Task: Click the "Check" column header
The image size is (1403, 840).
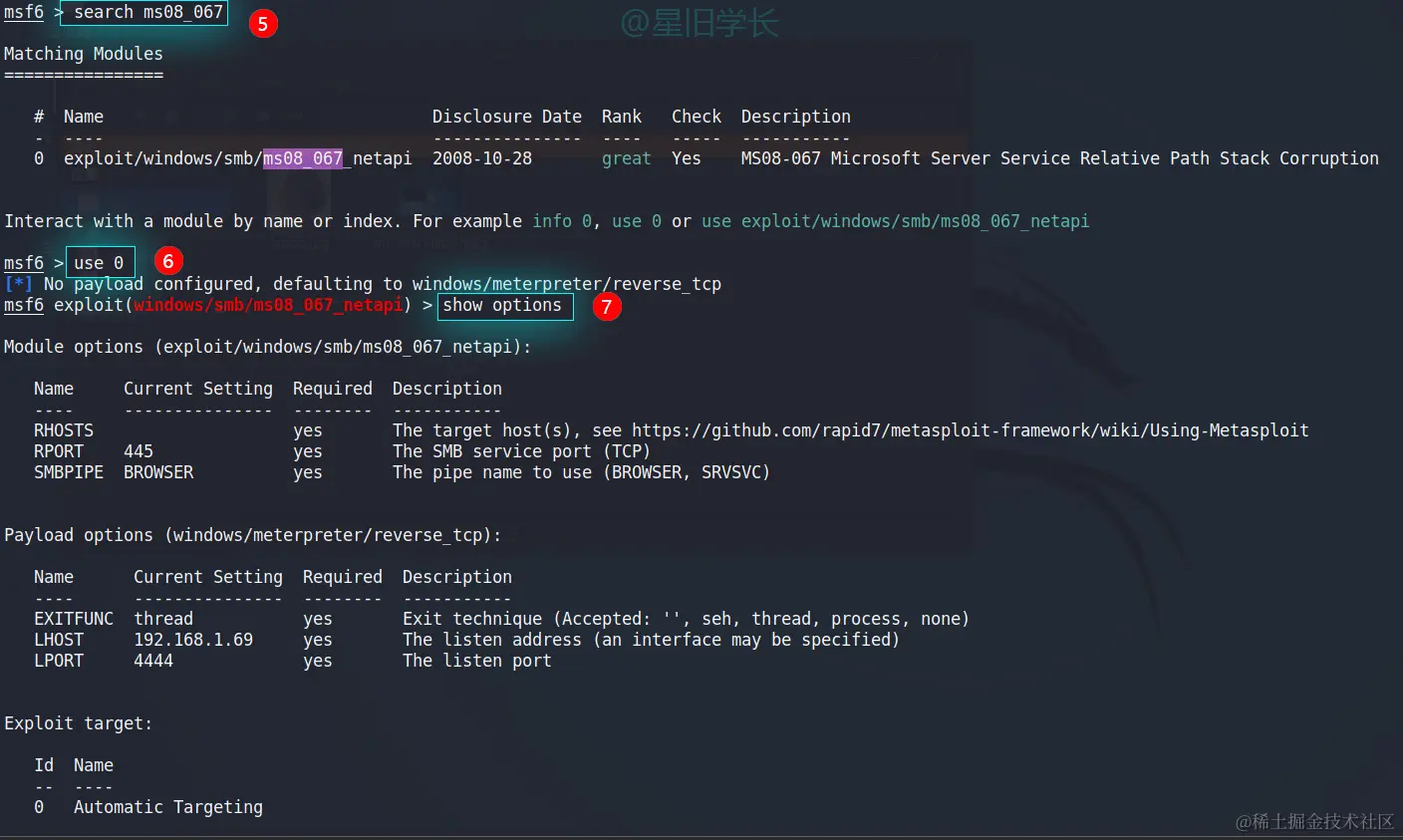Action: tap(696, 117)
